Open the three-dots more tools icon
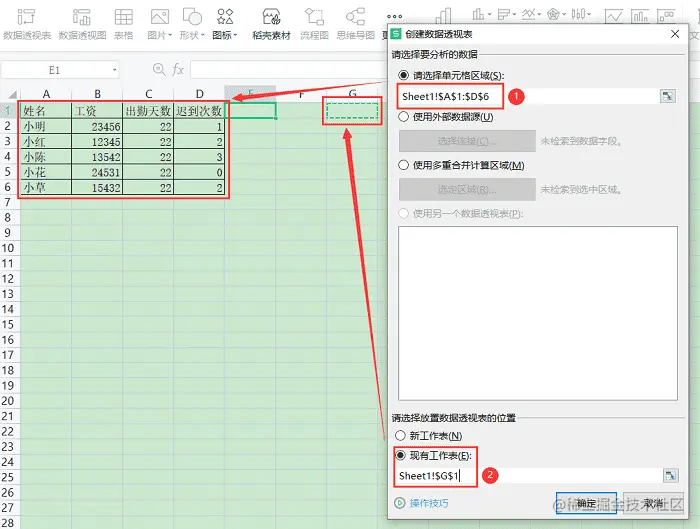700x529 pixels. (395, 16)
